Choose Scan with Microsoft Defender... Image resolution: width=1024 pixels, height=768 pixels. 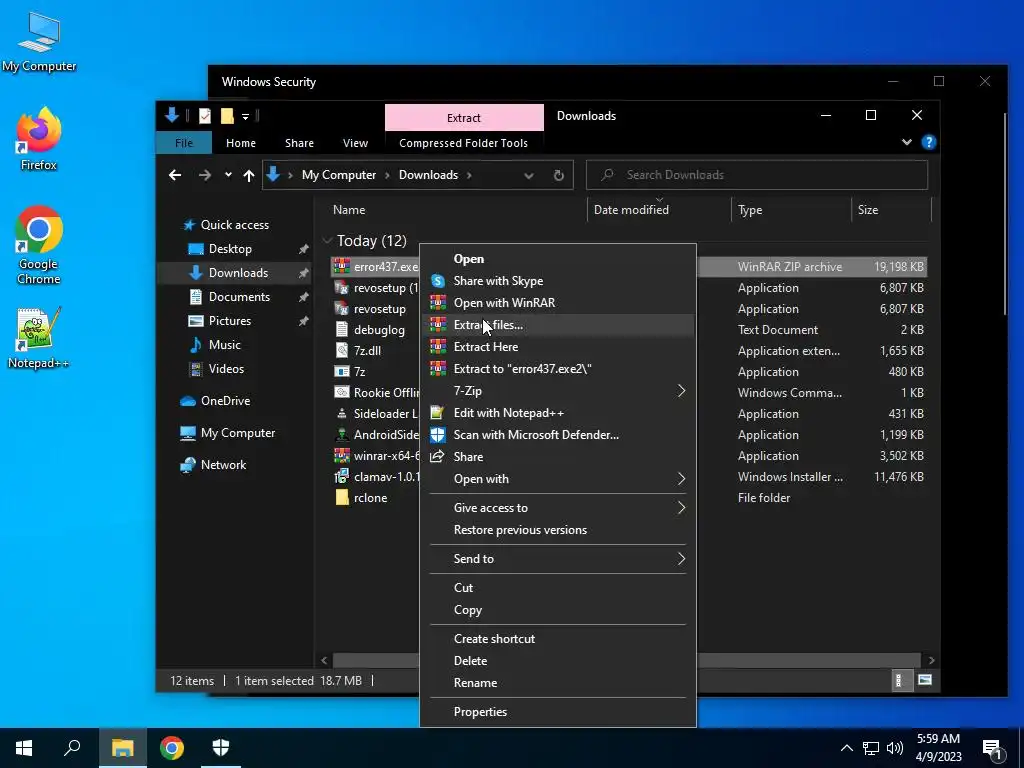pos(558,435)
